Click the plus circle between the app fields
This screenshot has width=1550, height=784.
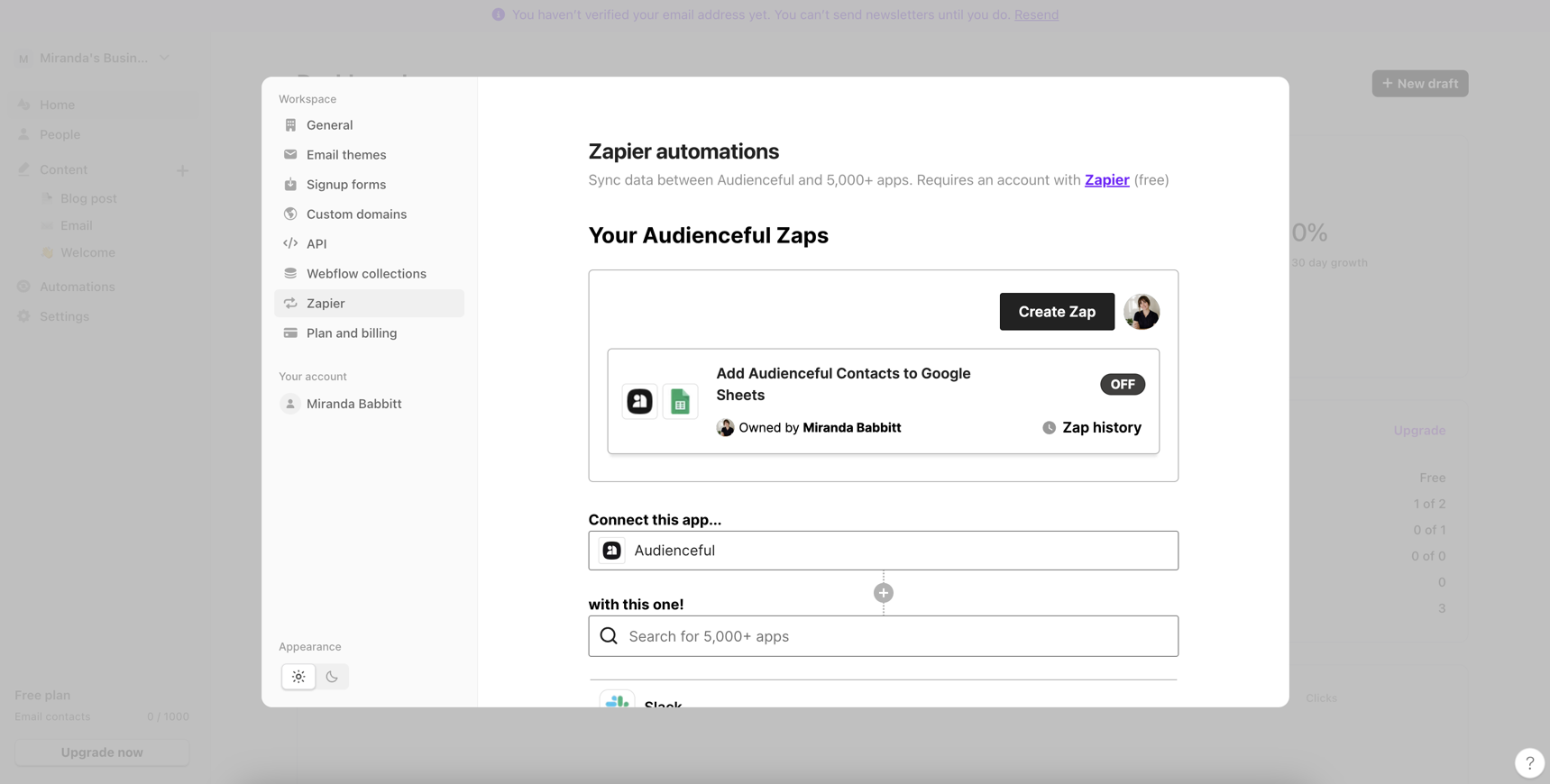pos(883,593)
